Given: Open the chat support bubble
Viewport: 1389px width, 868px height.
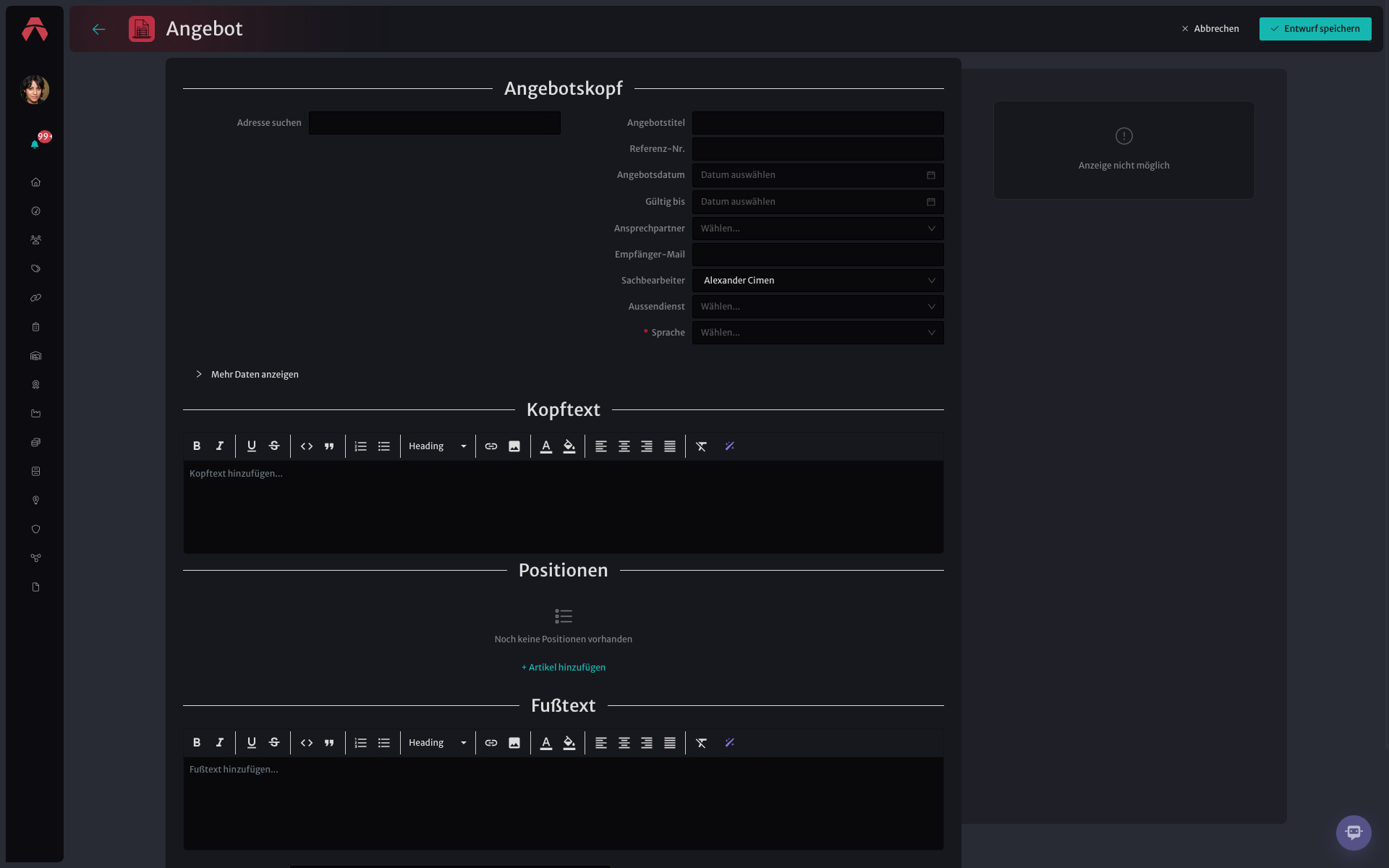Looking at the screenshot, I should coord(1354,833).
